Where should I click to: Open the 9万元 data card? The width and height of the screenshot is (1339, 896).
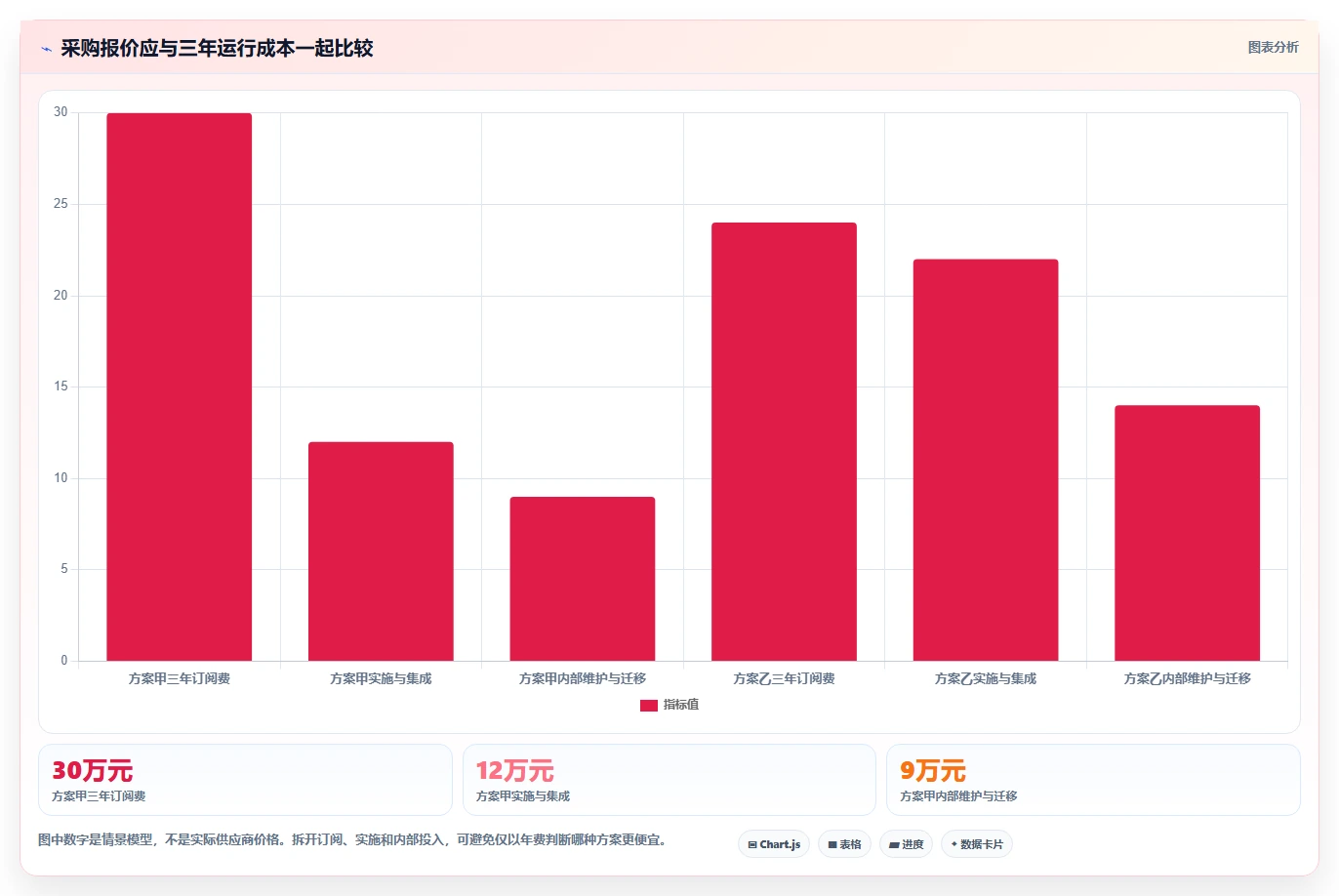coord(1093,780)
